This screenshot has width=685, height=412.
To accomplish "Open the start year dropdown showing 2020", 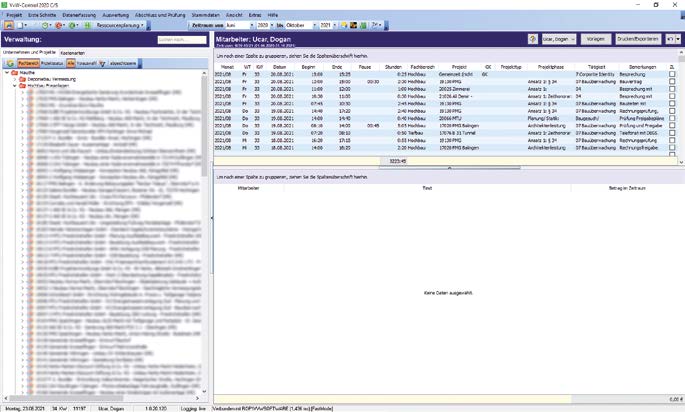I will tap(272, 25).
